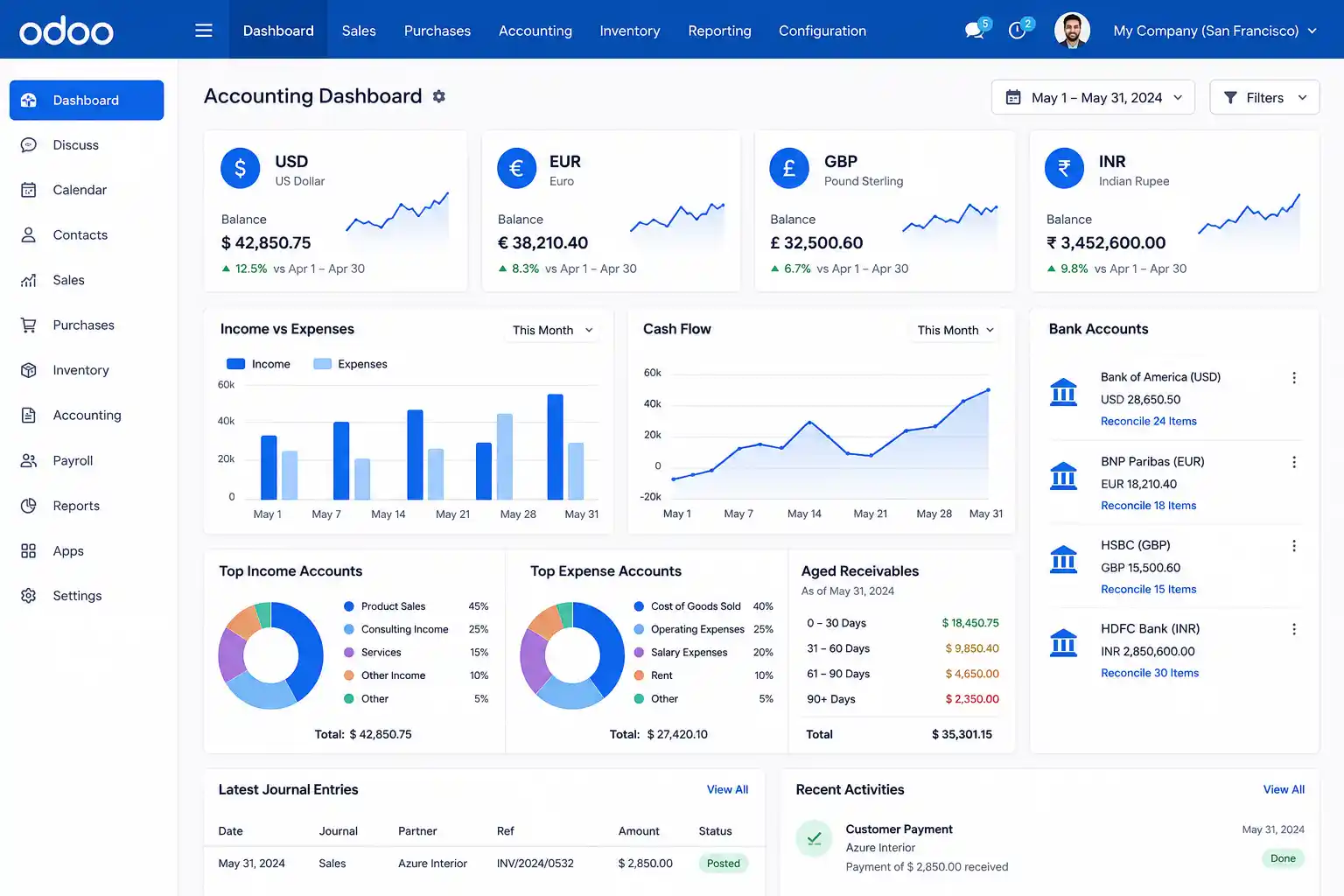Click the Contacts icon in sidebar

[29, 235]
